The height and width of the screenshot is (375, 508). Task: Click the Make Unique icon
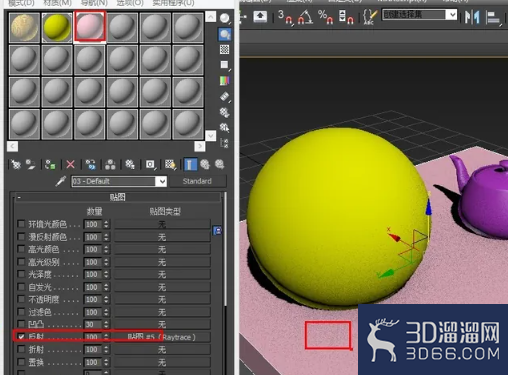click(x=110, y=164)
